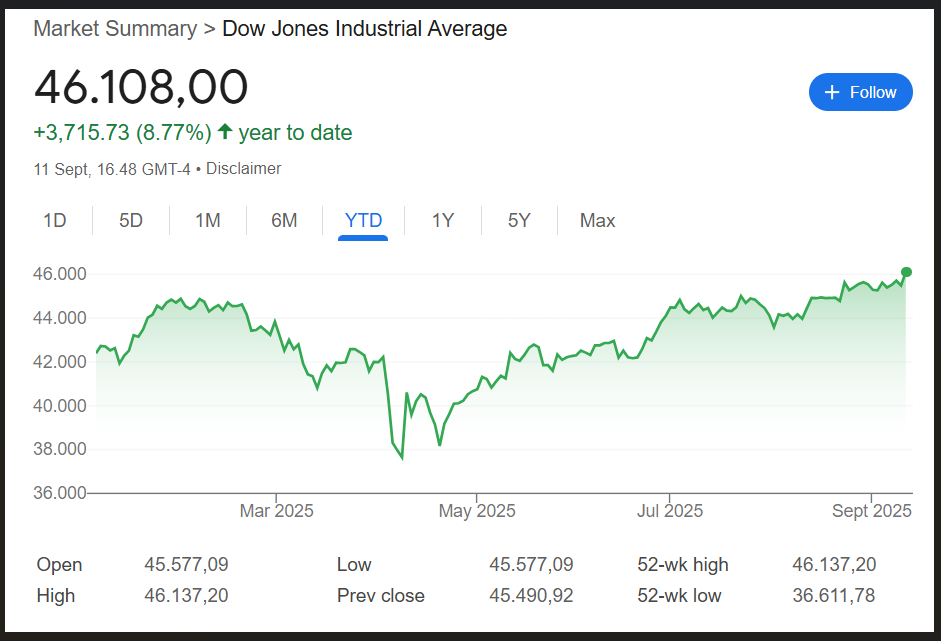View the 1Y chart range
941x641 pixels.
click(442, 220)
